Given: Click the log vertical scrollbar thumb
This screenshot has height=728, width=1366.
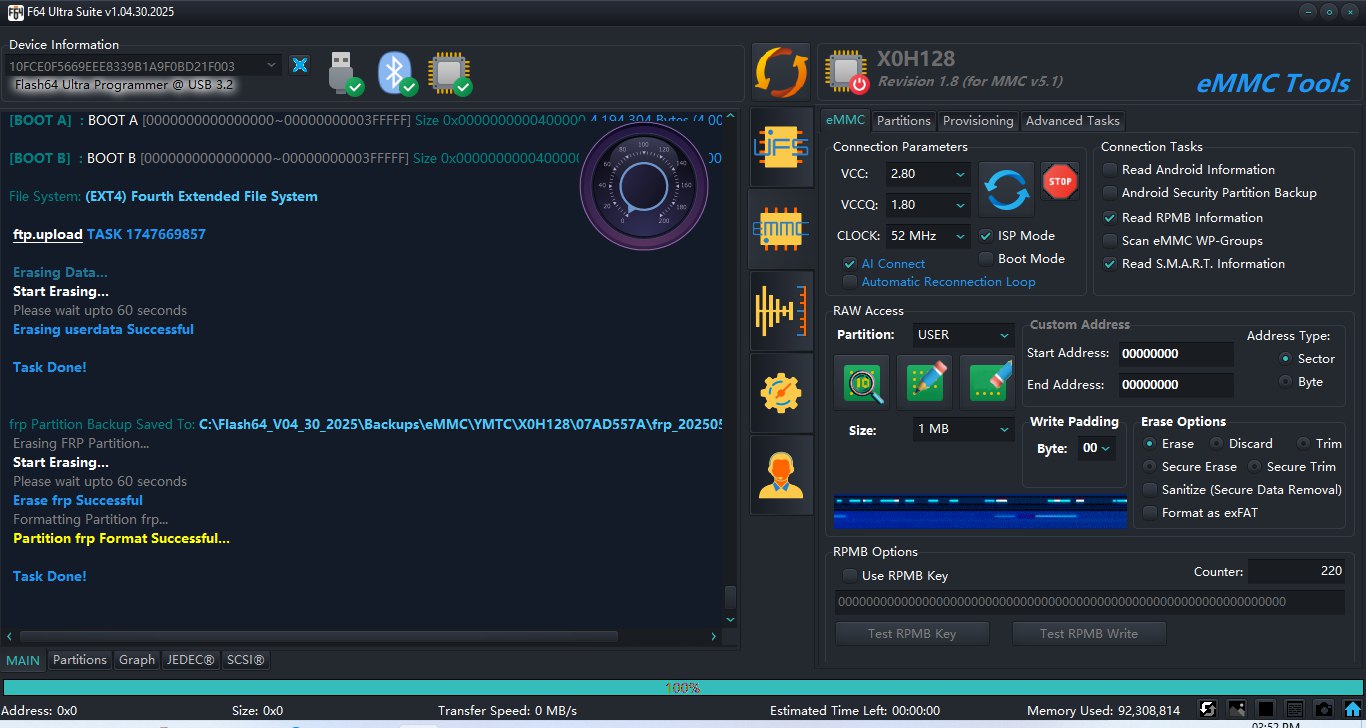Looking at the screenshot, I should pos(730,598).
